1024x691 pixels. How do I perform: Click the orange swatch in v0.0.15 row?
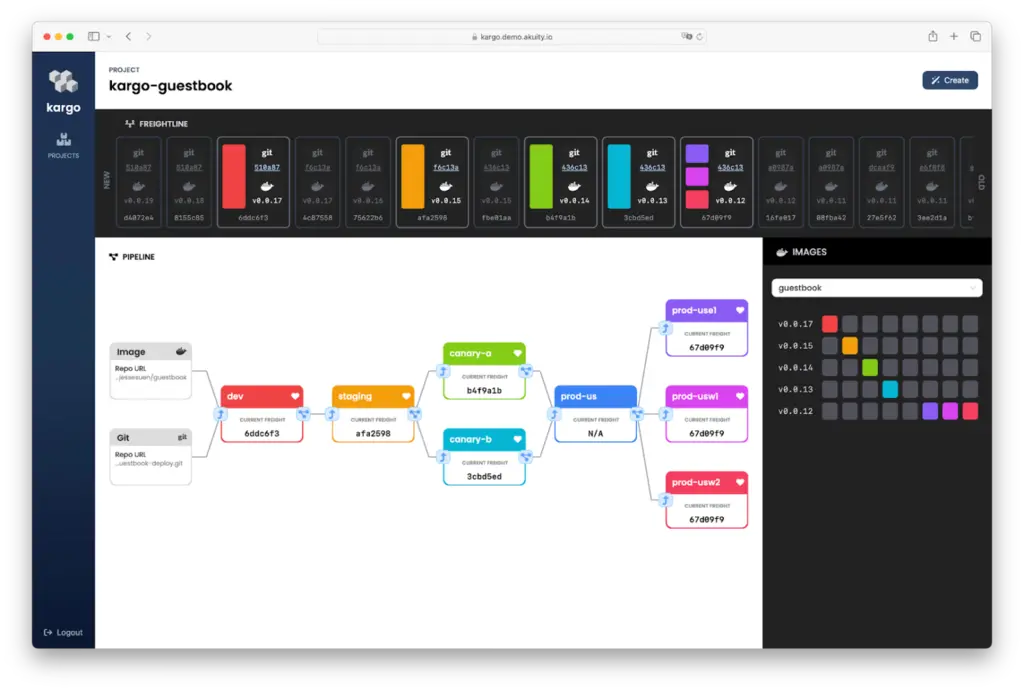(850, 346)
